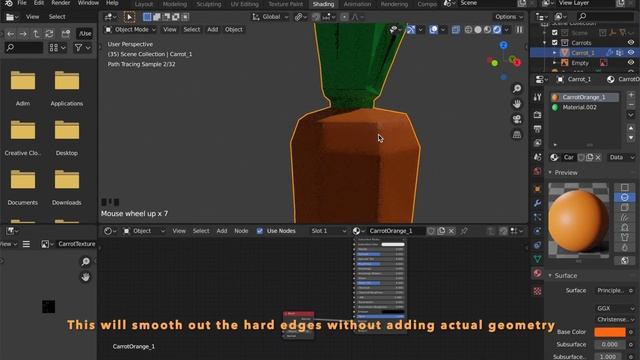Open the Object Data (green triangle) tab
Viewport: 640px width, 360px height.
pyautogui.click(x=538, y=259)
